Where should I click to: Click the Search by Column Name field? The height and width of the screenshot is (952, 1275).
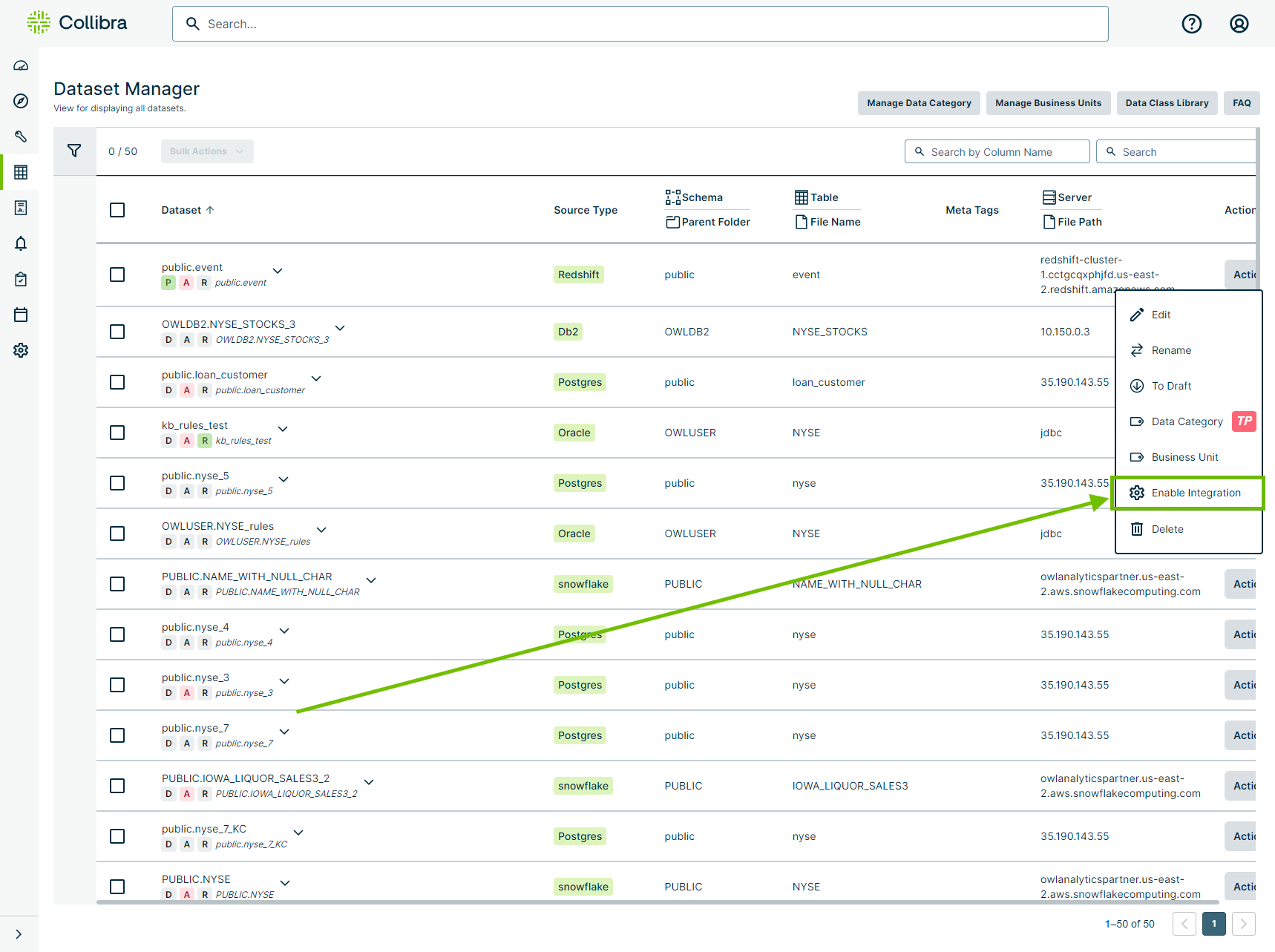(x=997, y=151)
